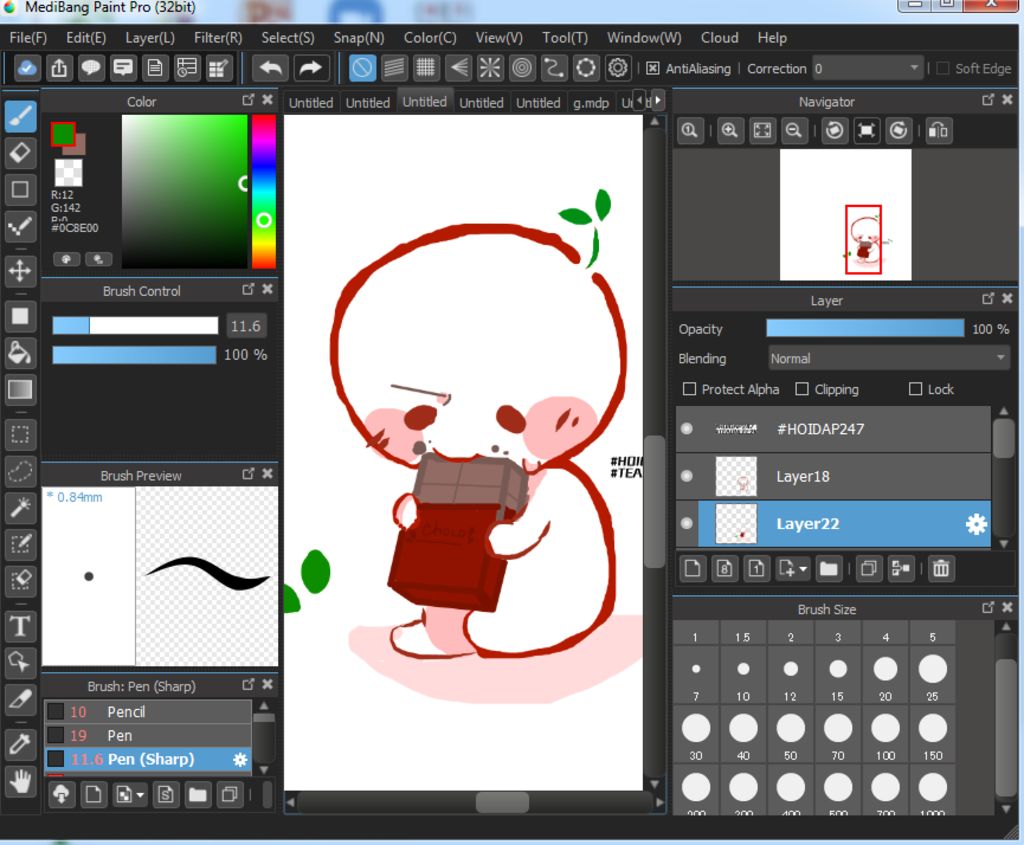Adjust the layer Opacity slider
Viewport: 1024px width, 845px height.
tap(865, 328)
